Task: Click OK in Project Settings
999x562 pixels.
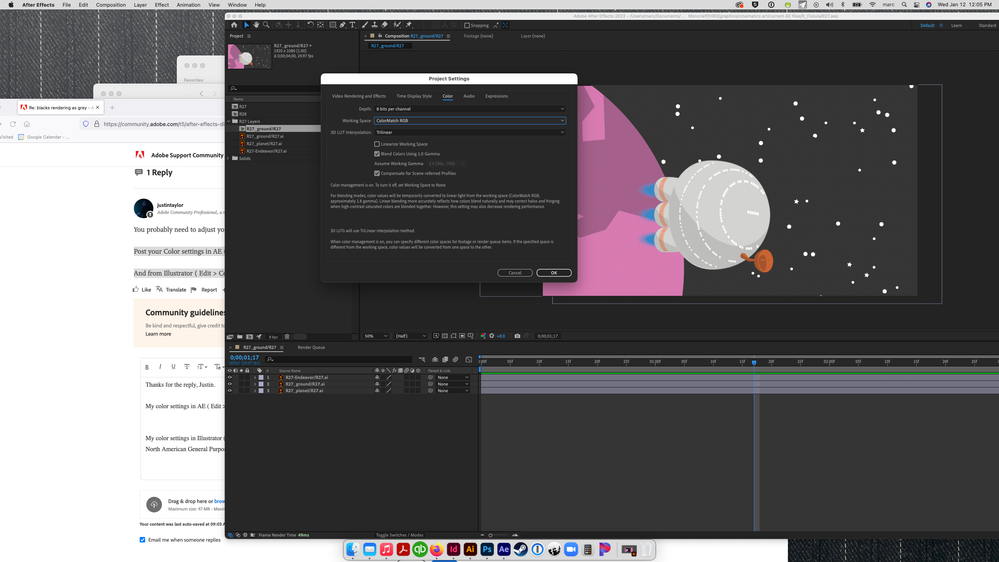Action: [553, 273]
